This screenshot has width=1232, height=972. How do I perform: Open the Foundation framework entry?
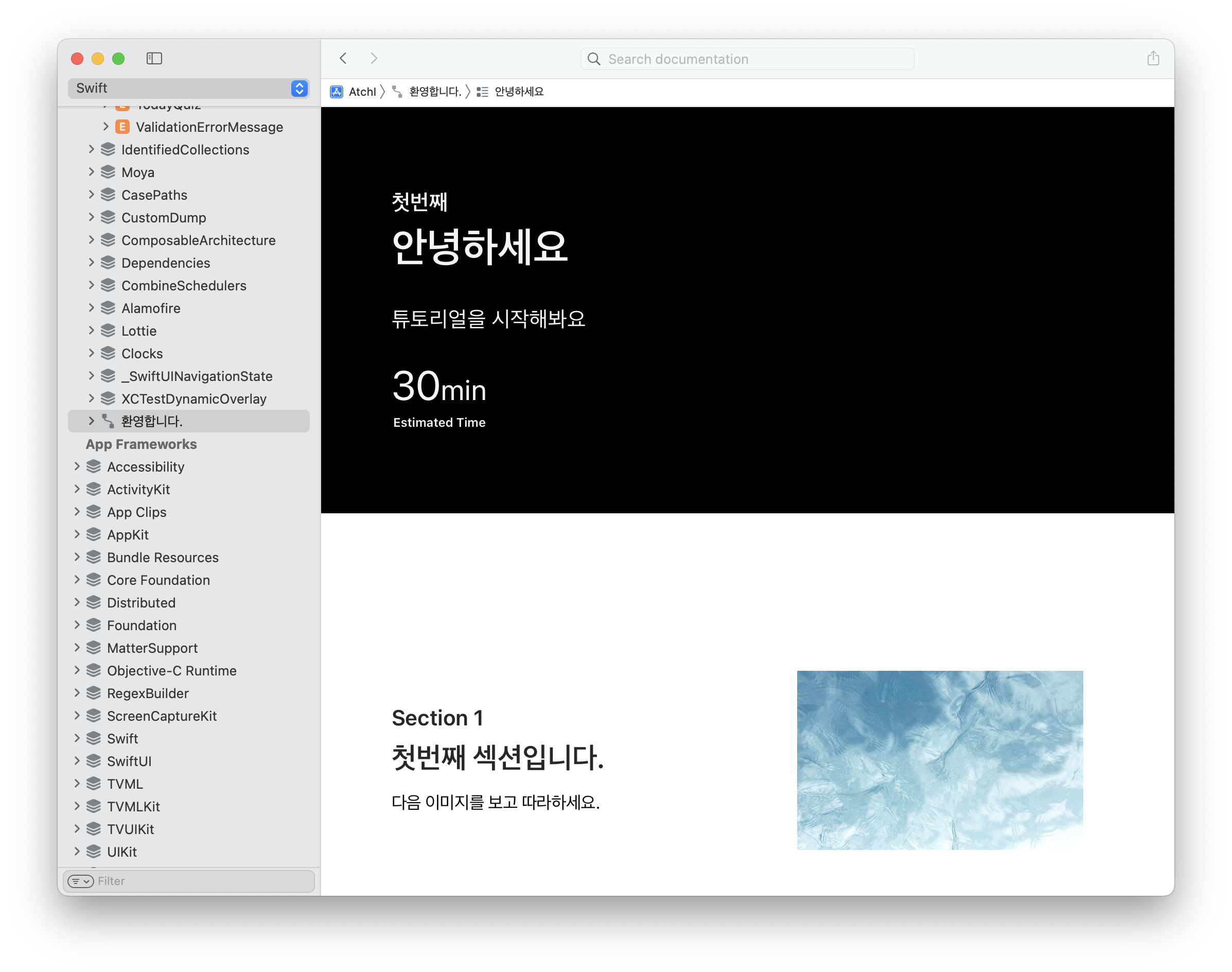[142, 626]
